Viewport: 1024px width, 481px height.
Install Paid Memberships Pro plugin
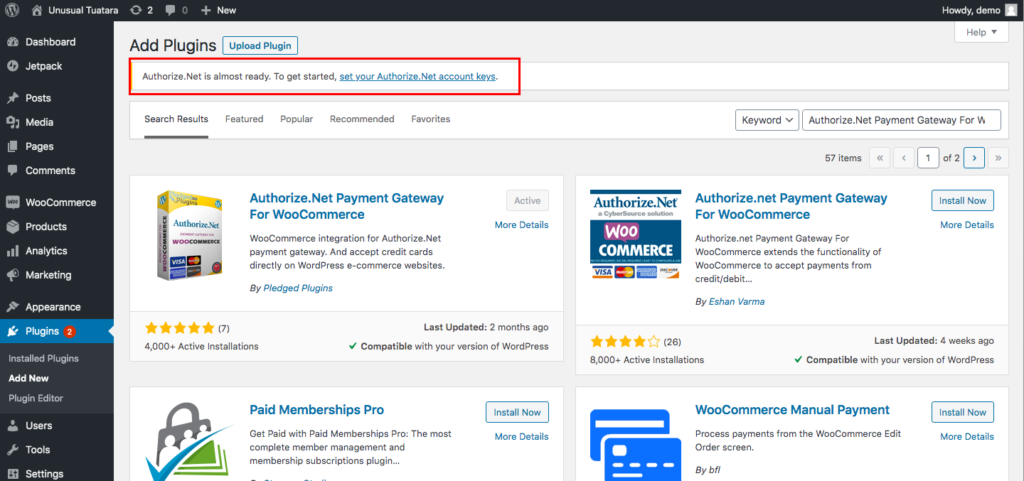tap(517, 412)
